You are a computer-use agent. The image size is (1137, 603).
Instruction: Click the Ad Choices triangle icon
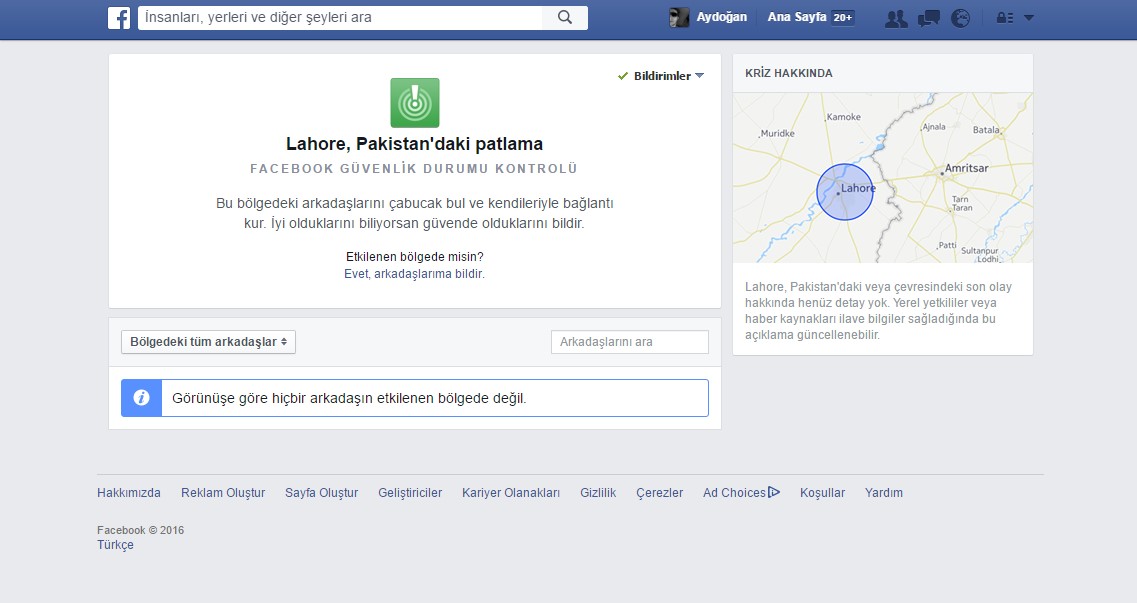click(774, 492)
